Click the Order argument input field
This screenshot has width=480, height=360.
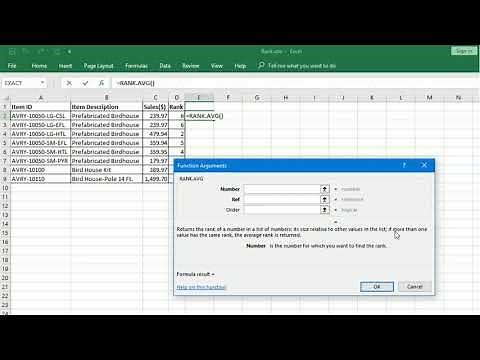coord(282,210)
